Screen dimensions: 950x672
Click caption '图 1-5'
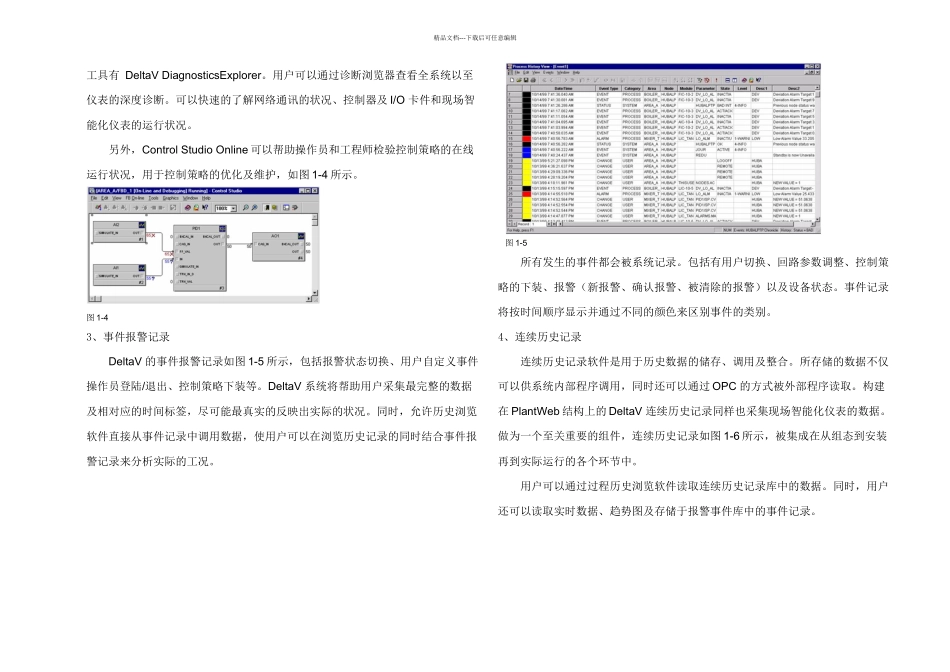pyautogui.click(x=516, y=243)
